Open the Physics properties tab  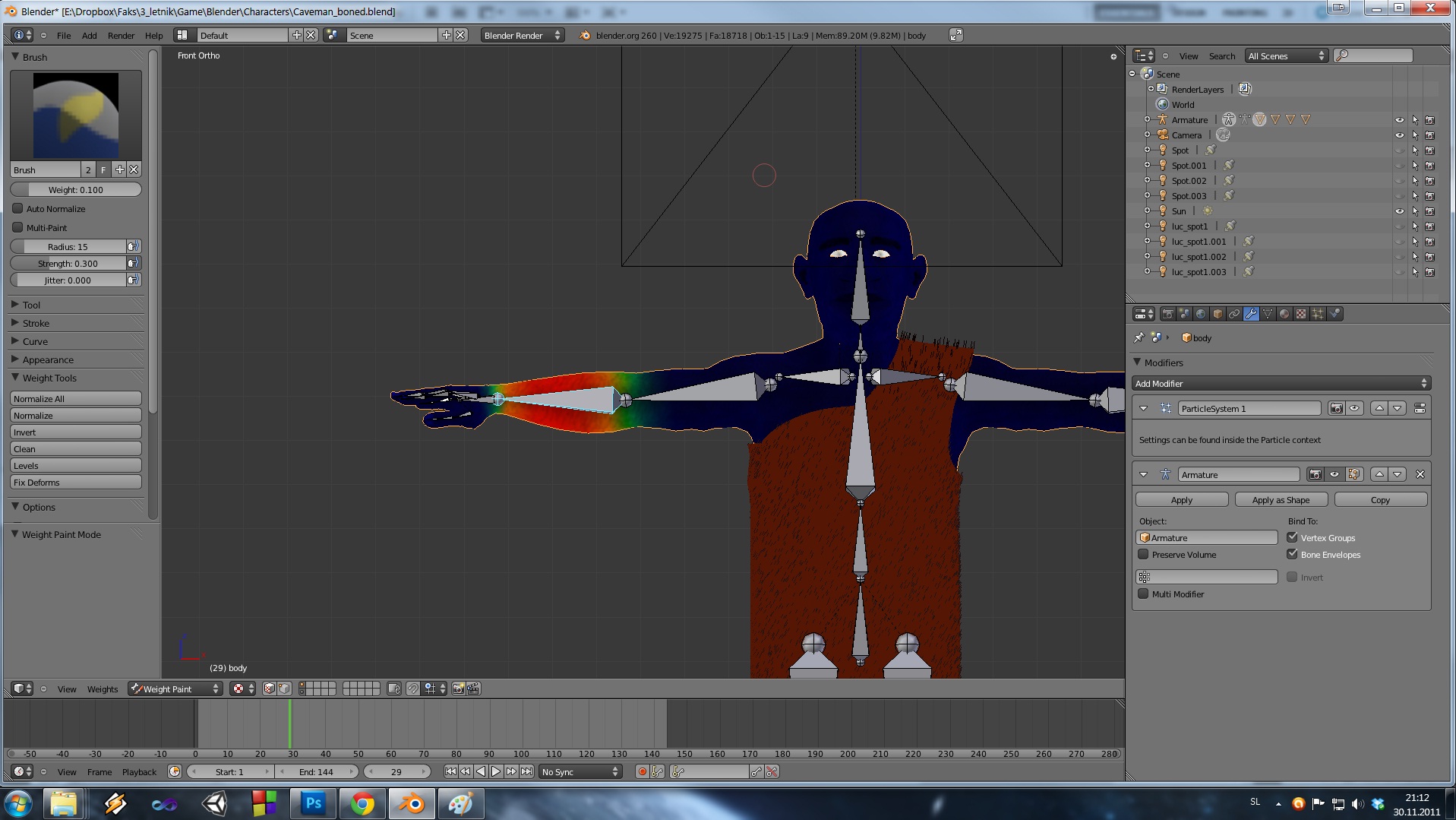pyautogui.click(x=1334, y=314)
